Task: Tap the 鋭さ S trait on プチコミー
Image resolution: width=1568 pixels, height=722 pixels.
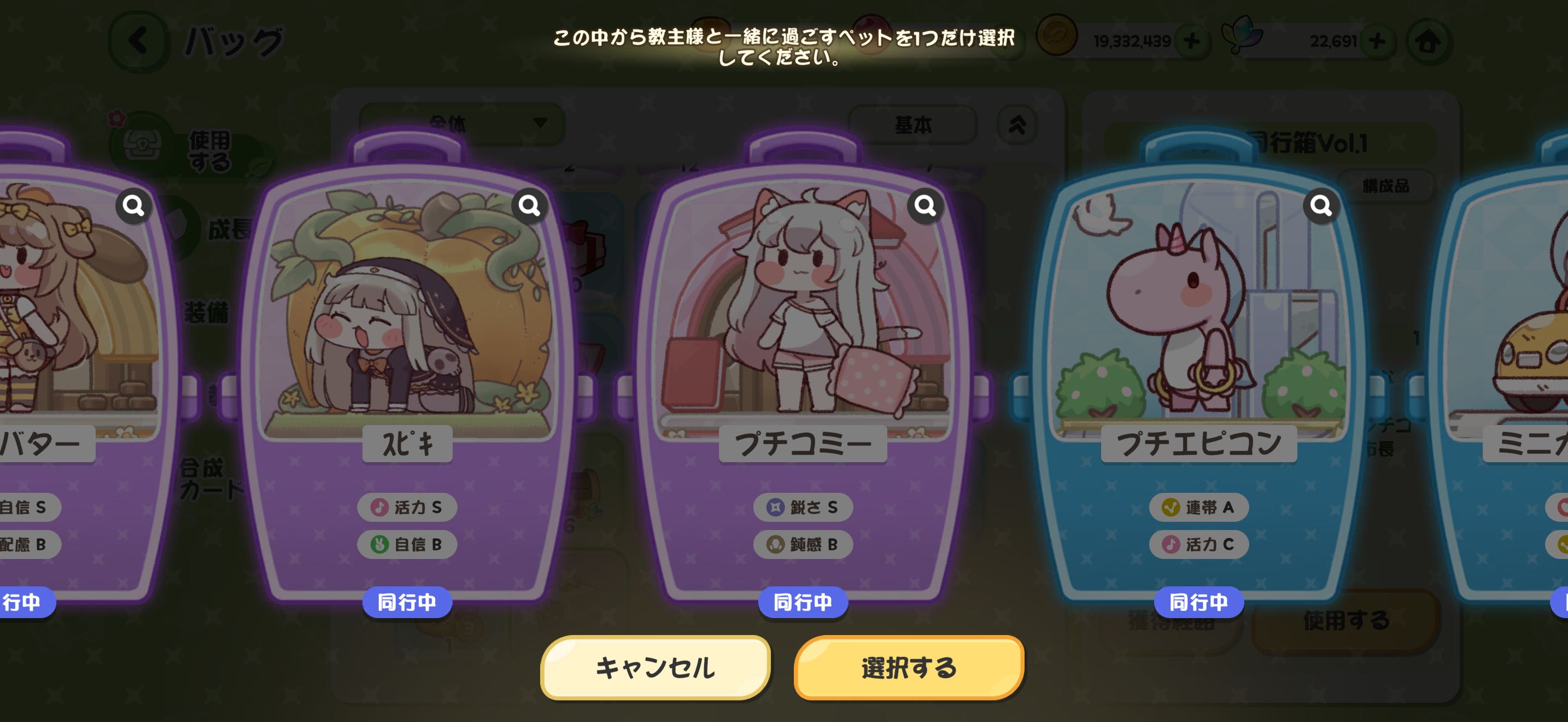Action: tap(803, 507)
